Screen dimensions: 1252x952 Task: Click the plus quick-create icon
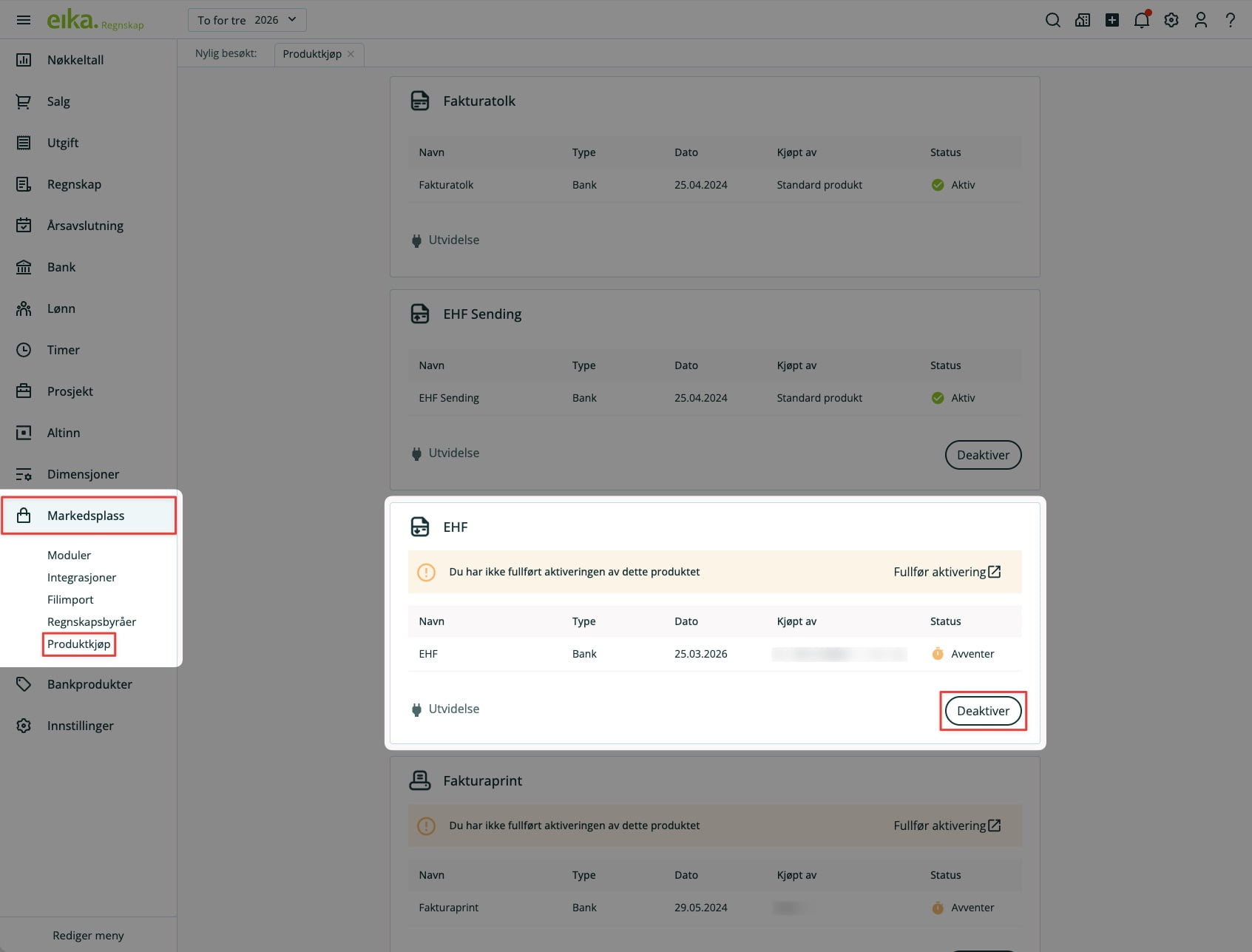(x=1111, y=20)
